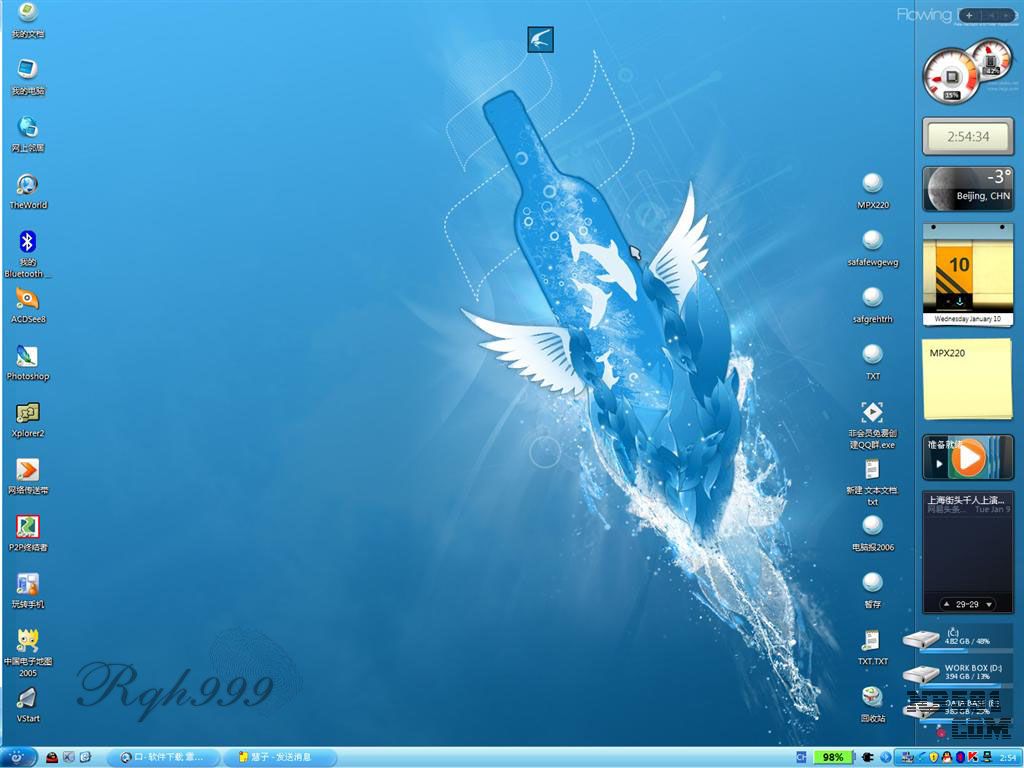
Task: Launch TheWorld browser shortcut
Action: coord(27,185)
